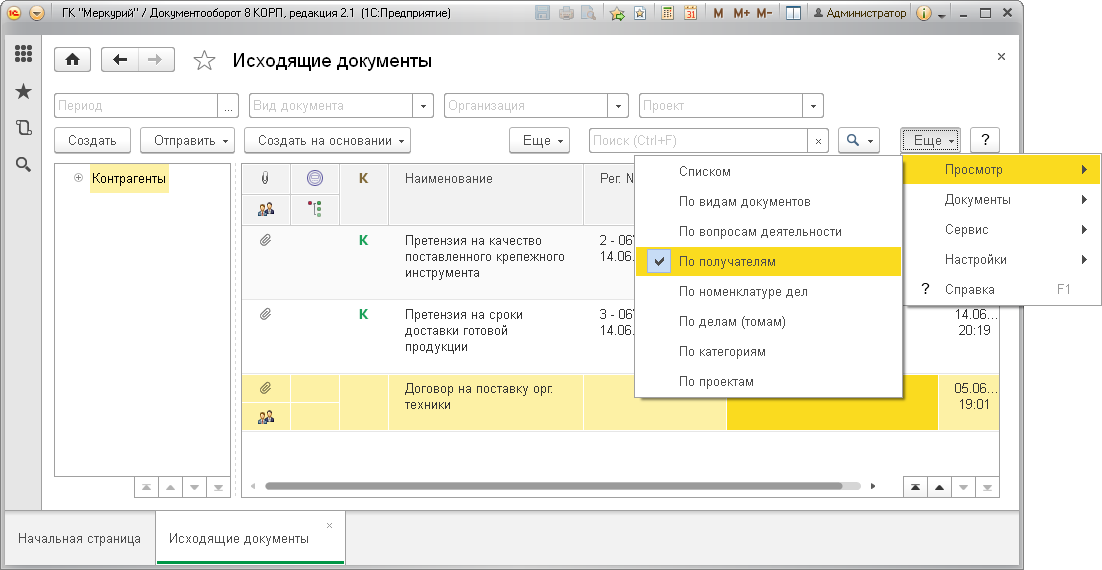Open Search magnifier in left sidebar
Viewport: 1102px width, 570px height.
point(23,164)
